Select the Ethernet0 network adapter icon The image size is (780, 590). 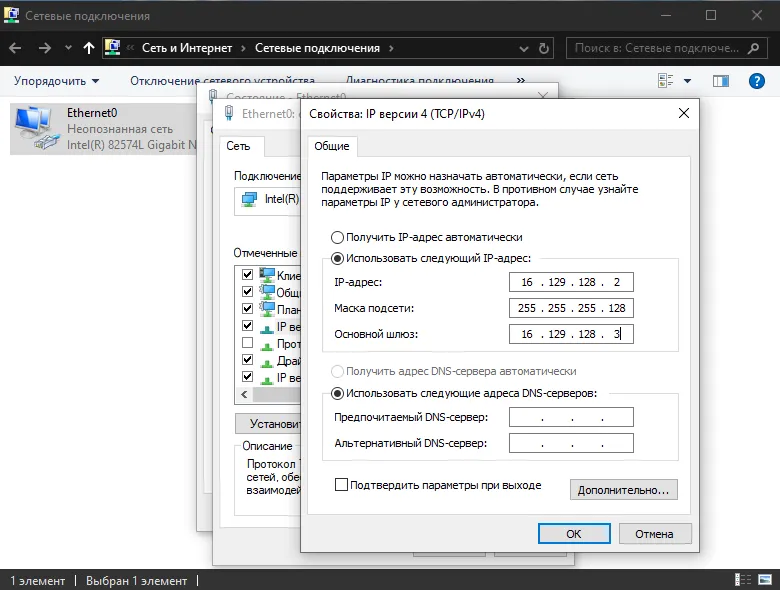[35, 128]
